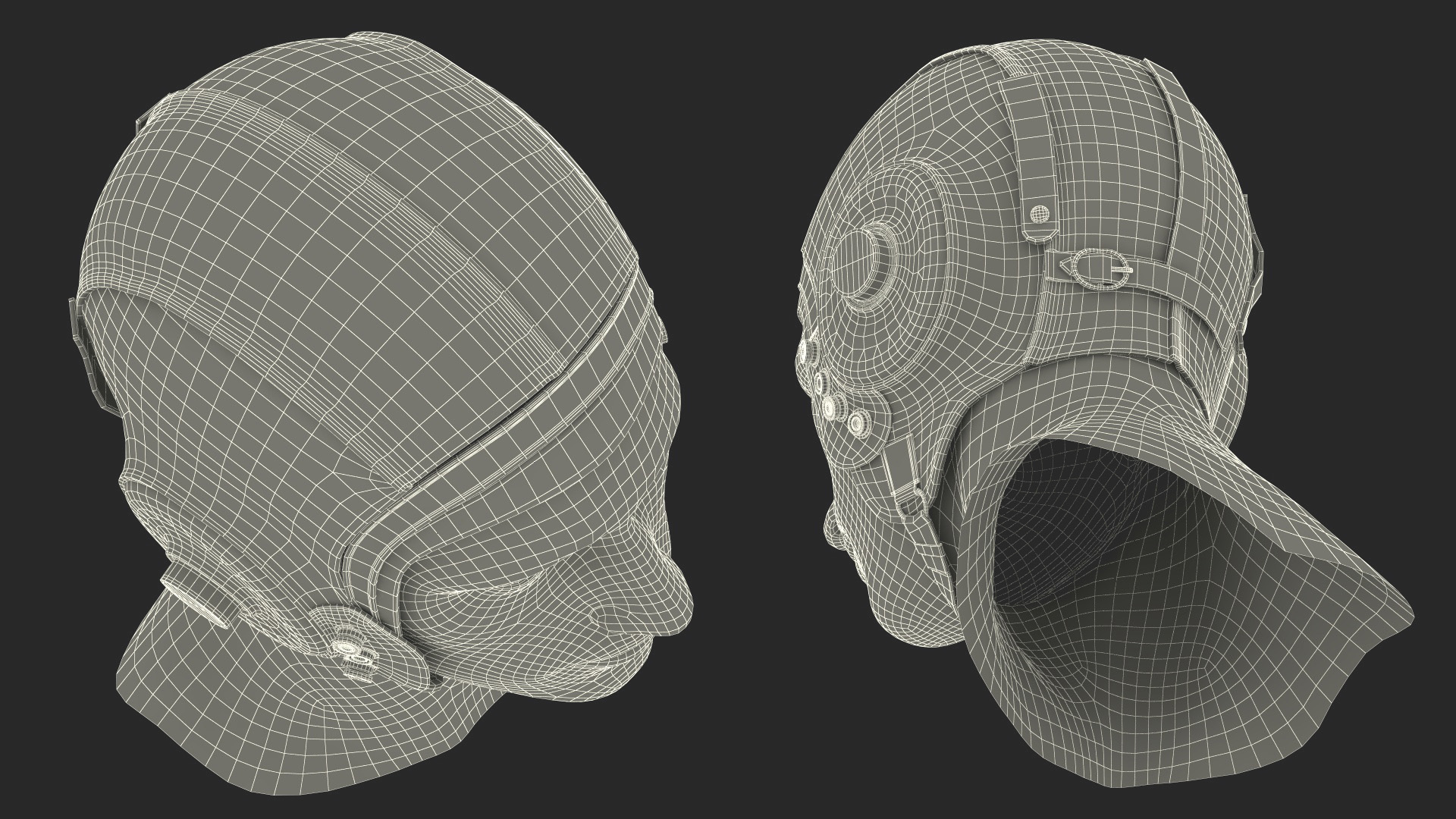Click the topmost snap stud below ear cup
Viewport: 1456px width, 819px height.
807,350
